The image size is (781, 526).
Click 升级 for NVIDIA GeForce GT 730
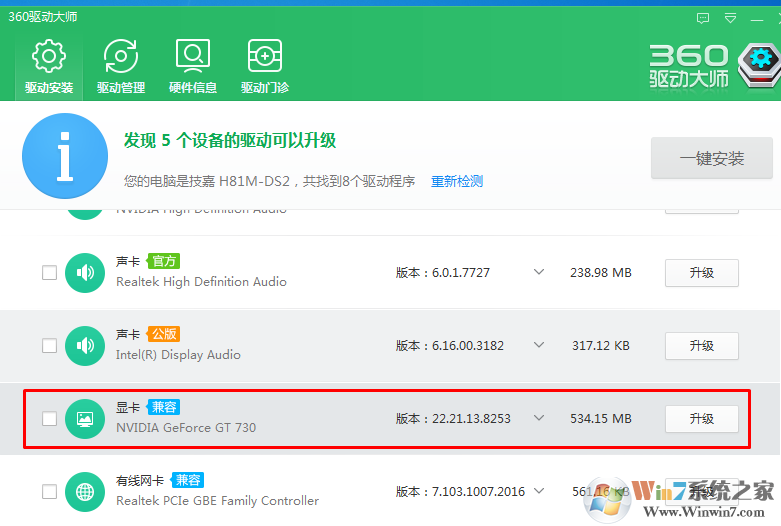(701, 419)
